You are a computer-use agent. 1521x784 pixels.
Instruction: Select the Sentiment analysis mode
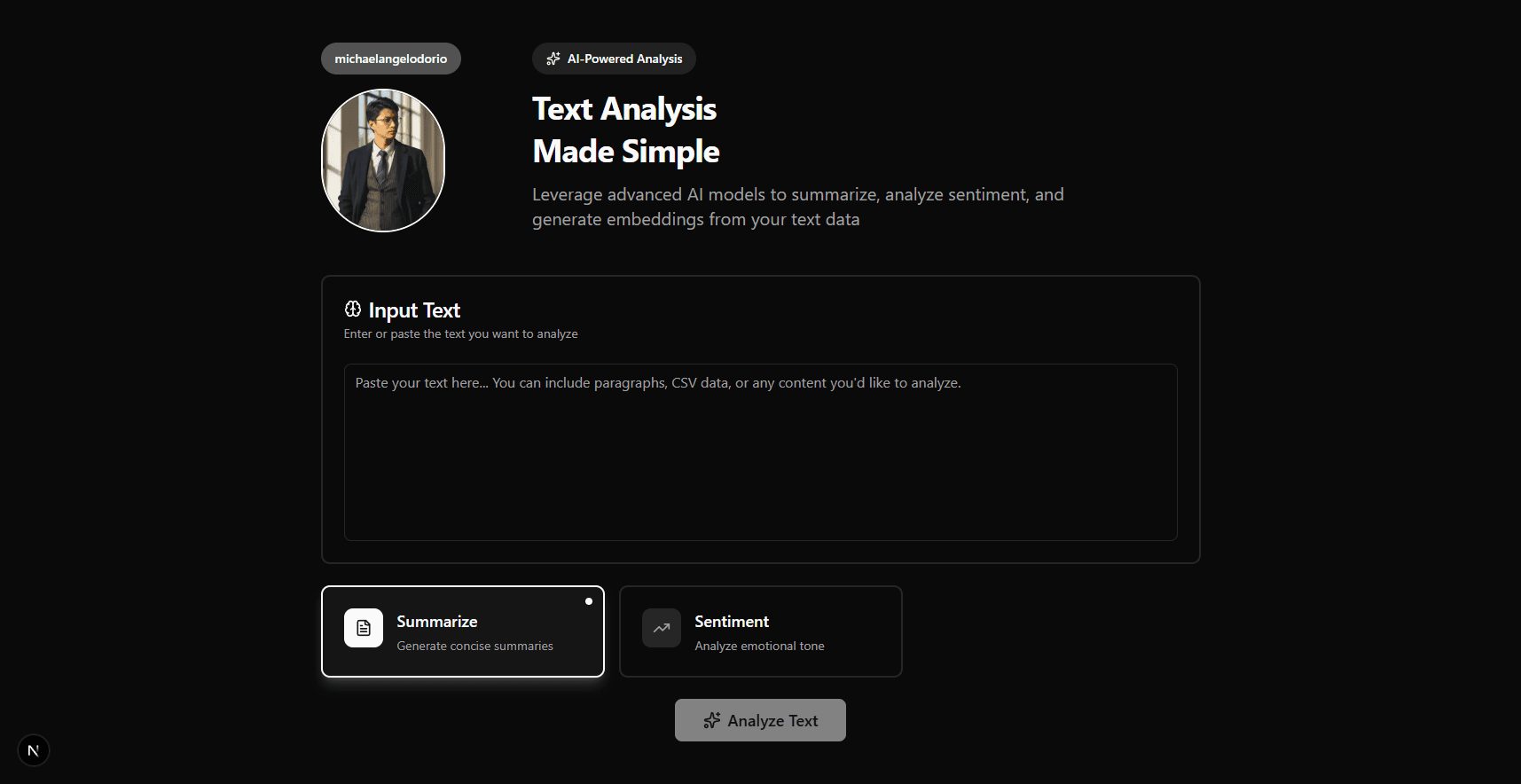coord(760,631)
